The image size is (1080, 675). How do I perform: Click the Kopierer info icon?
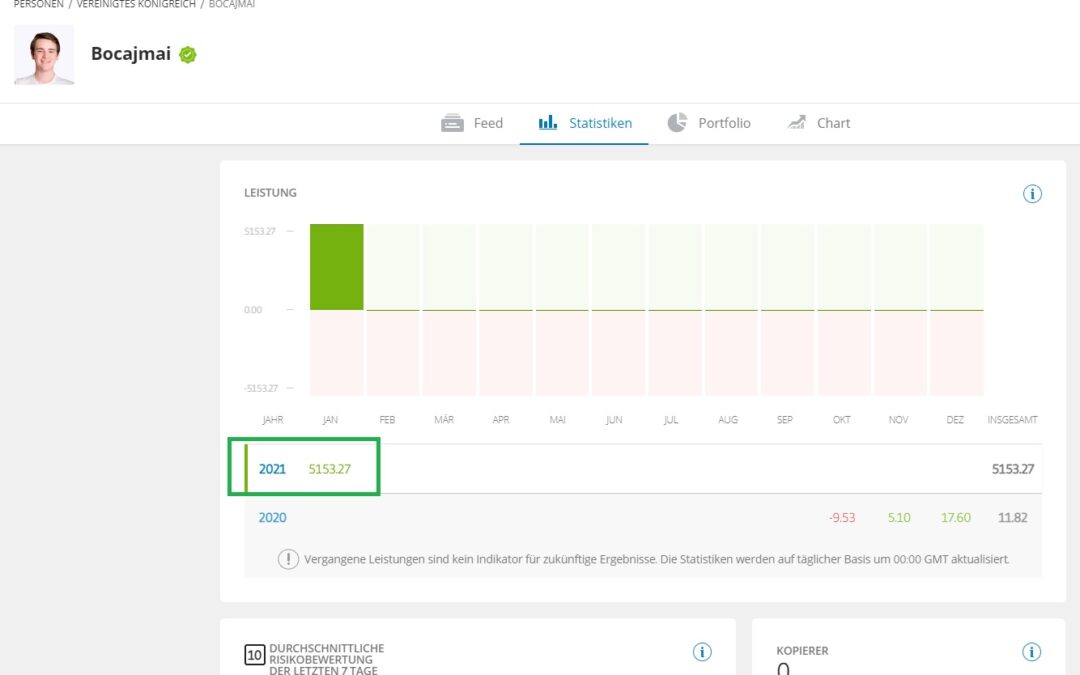point(1032,652)
